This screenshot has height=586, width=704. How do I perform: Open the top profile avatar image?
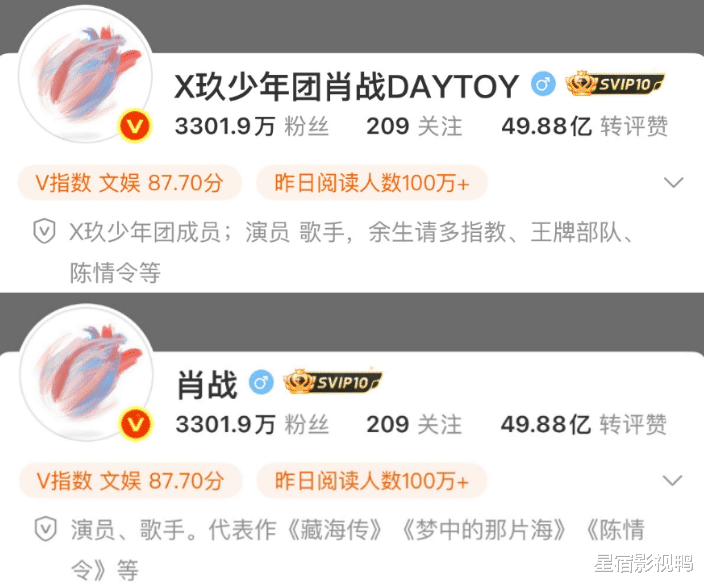(x=85, y=74)
